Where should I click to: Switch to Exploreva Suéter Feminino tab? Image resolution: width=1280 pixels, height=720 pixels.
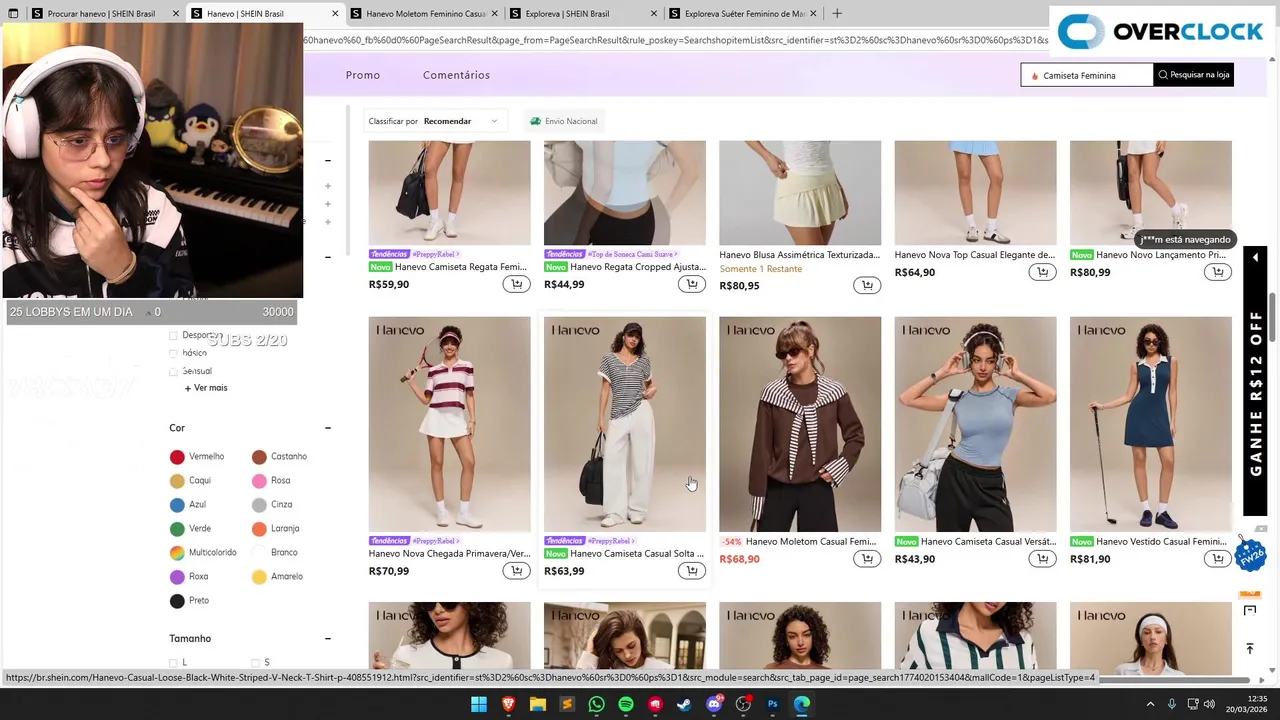(x=745, y=14)
